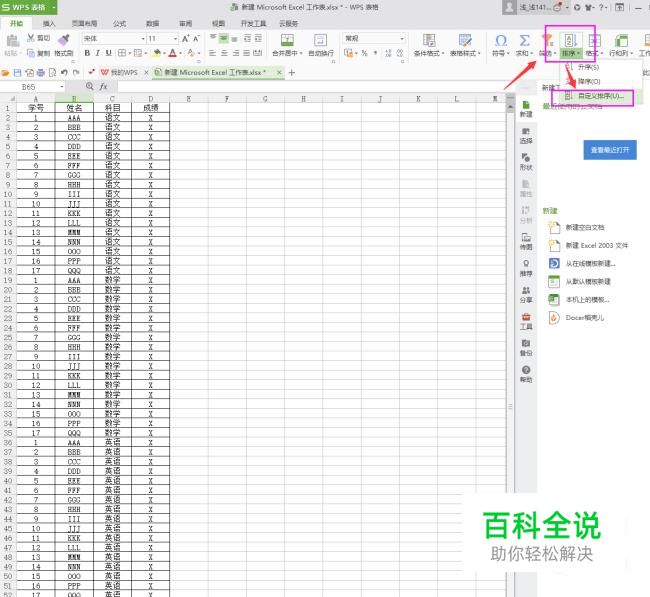Toggle percent style button

tap(364, 53)
